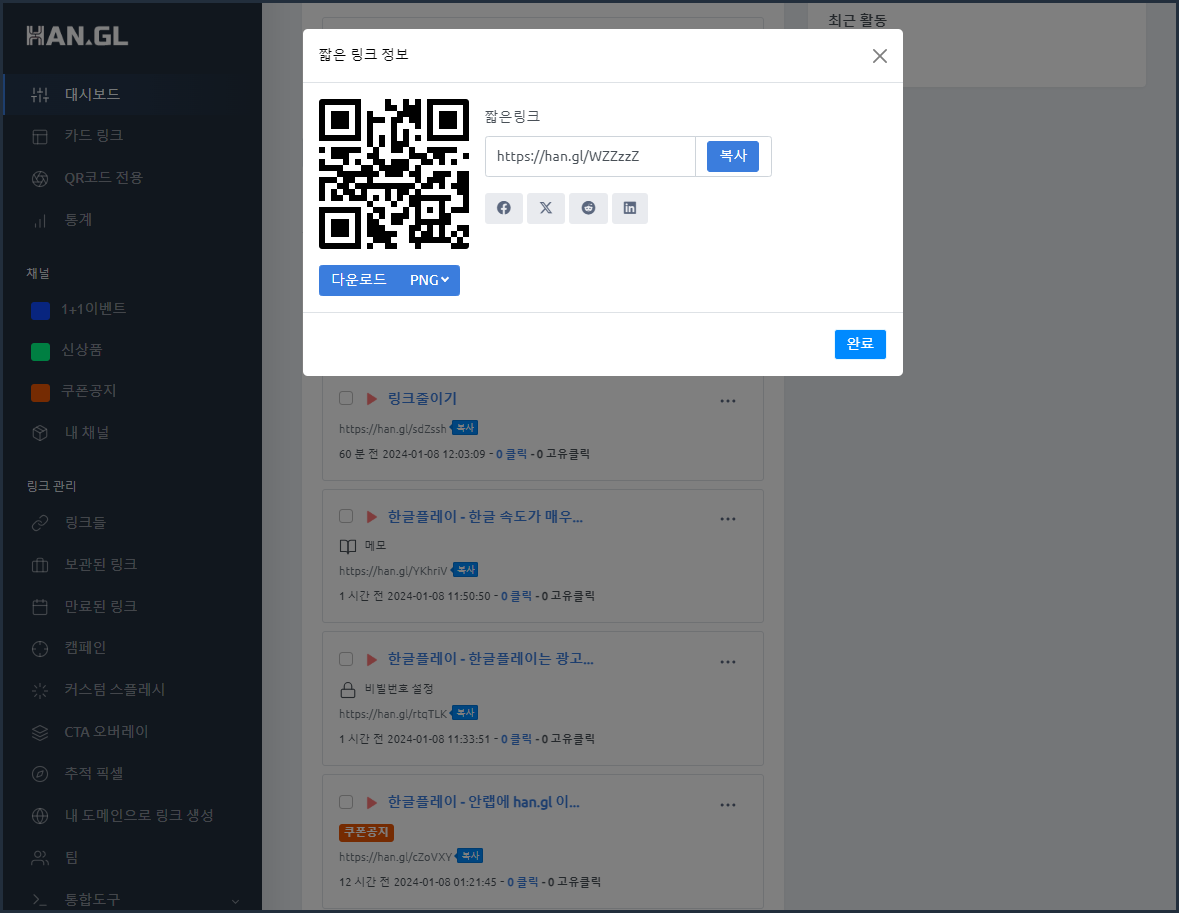Open options menu for 한글플레이는 광고 link
1179x913 pixels.
[728, 662]
